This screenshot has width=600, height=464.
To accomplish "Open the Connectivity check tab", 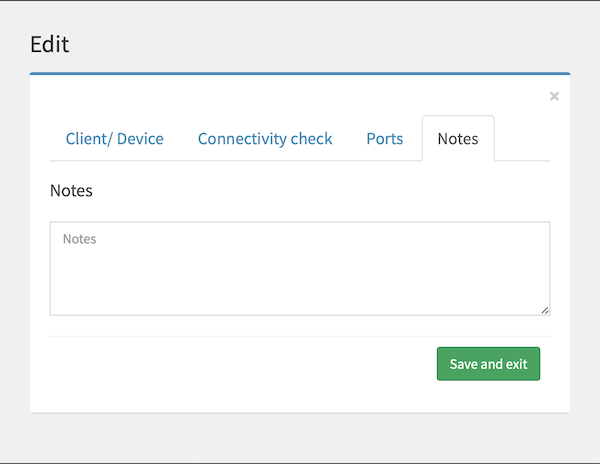I will click(265, 139).
